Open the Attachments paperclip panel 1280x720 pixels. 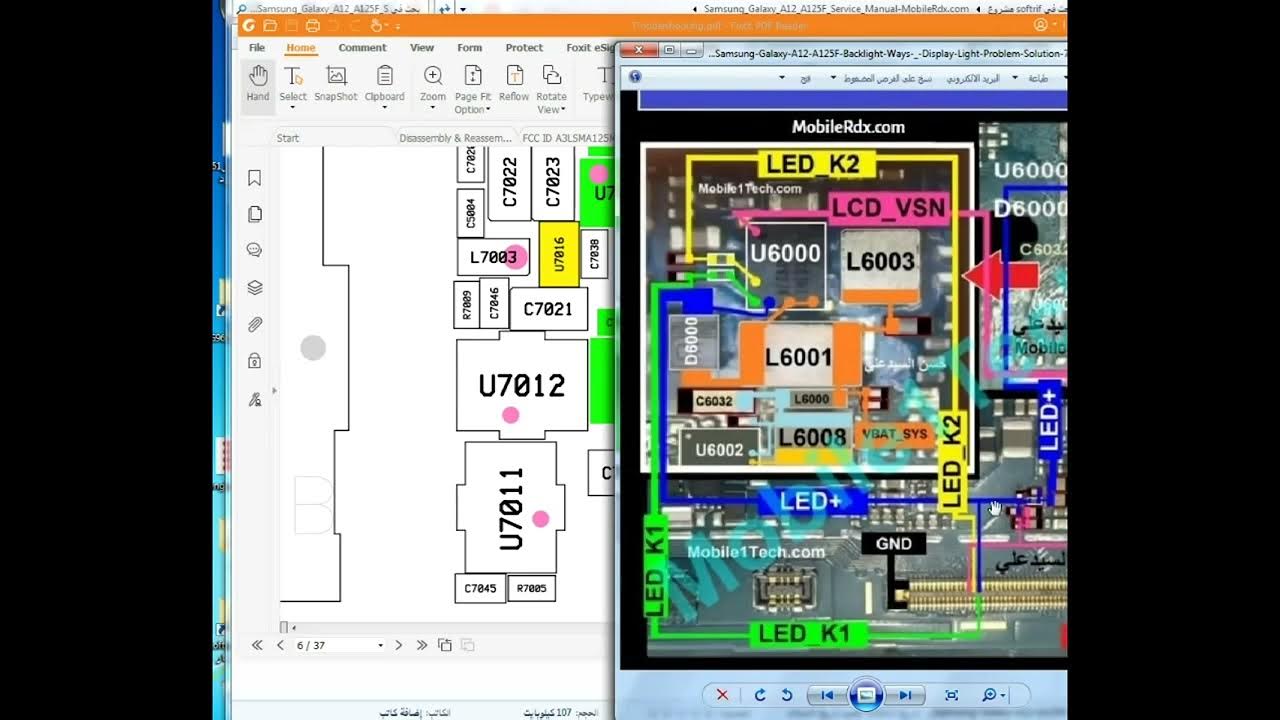coord(255,324)
